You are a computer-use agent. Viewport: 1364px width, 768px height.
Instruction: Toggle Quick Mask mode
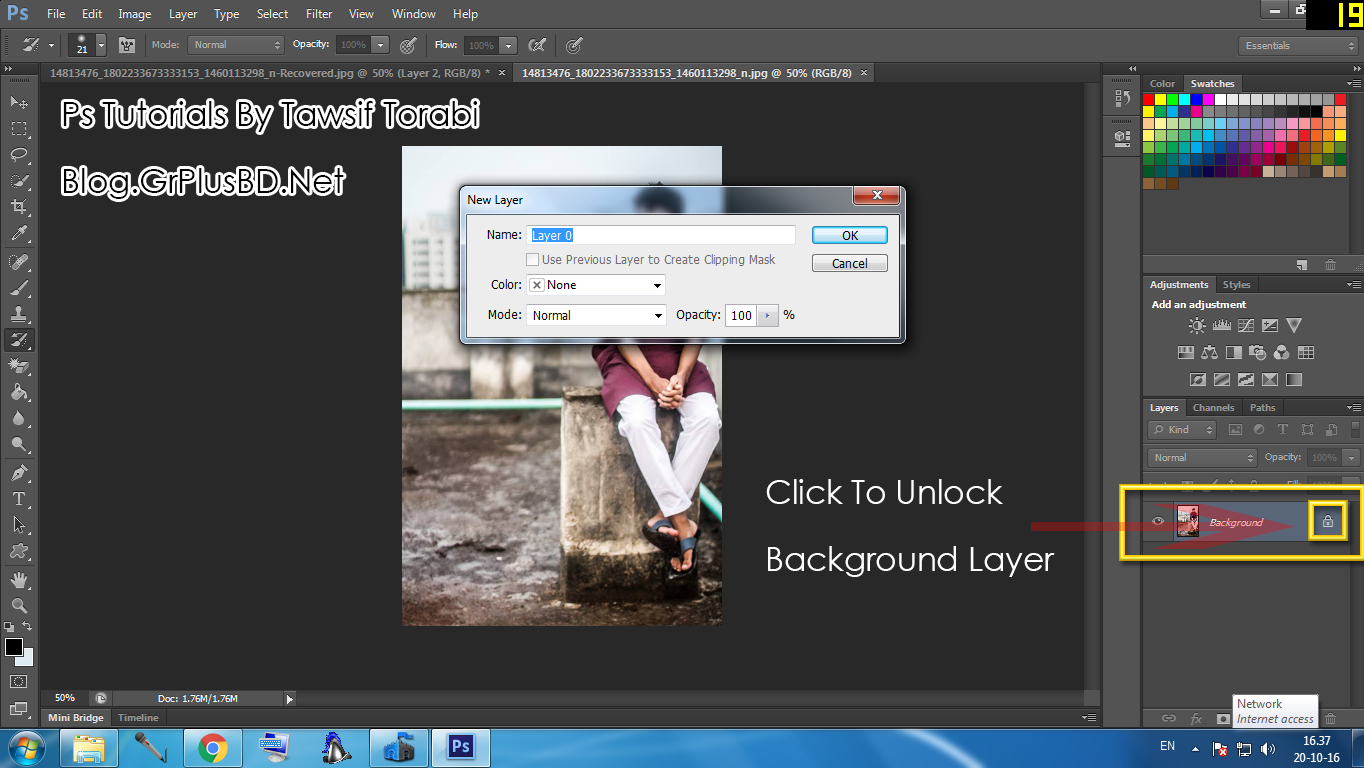click(18, 681)
